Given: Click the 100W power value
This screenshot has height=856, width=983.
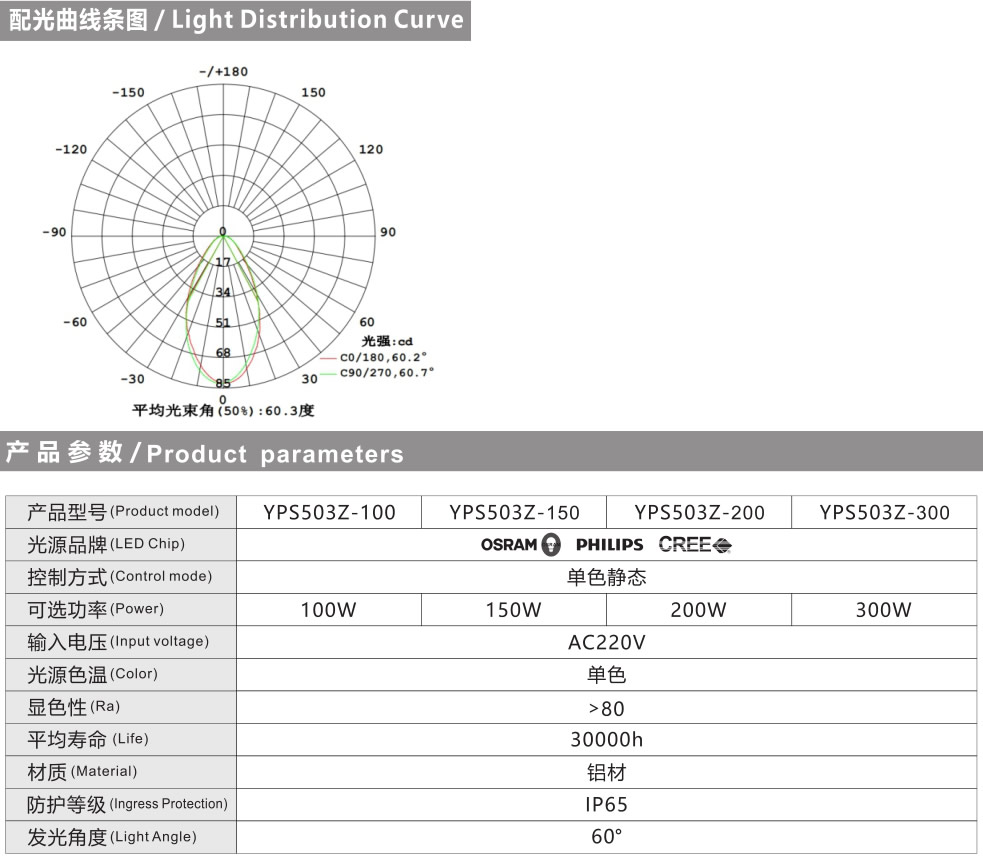Looking at the screenshot, I should [x=329, y=610].
